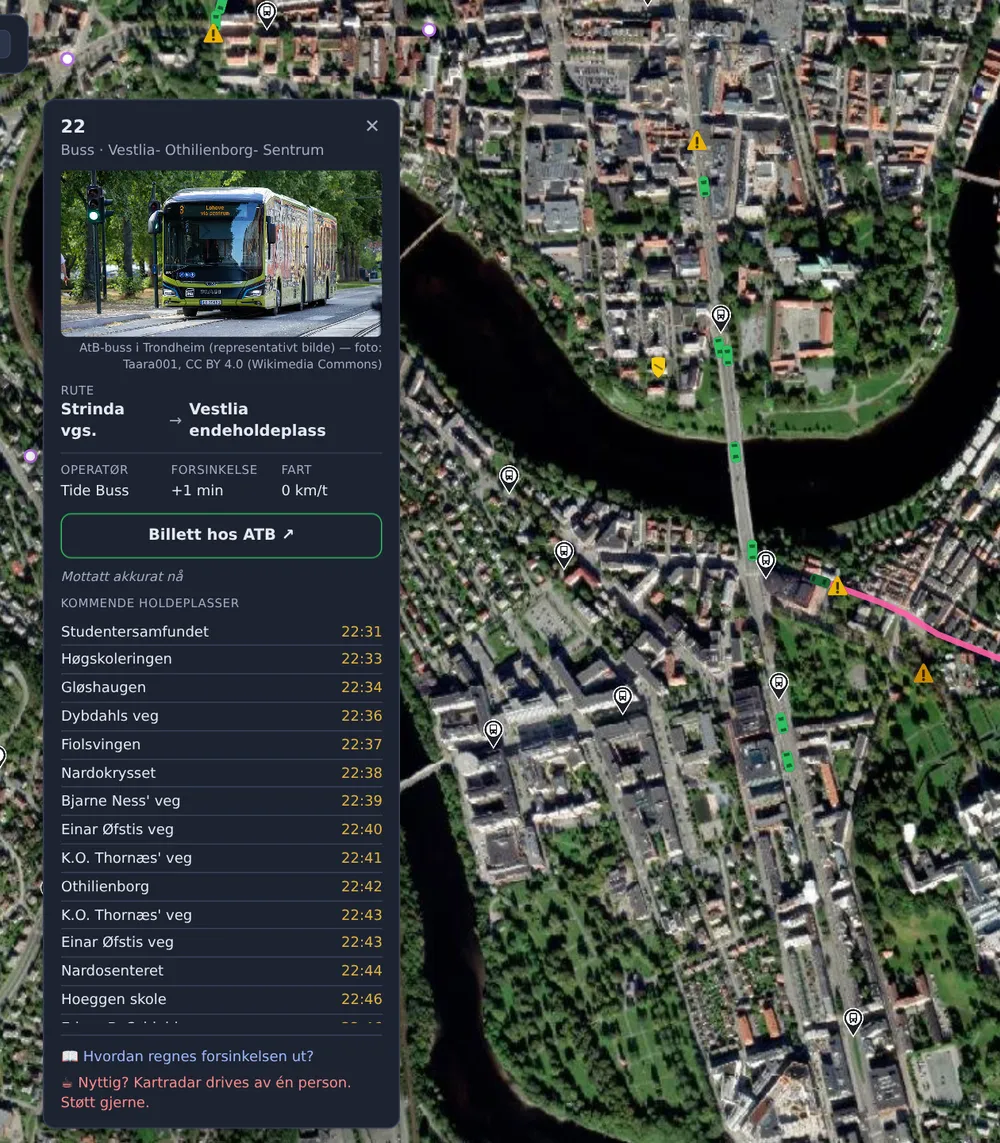Click the green bus at the bridge's south end

tap(751, 550)
